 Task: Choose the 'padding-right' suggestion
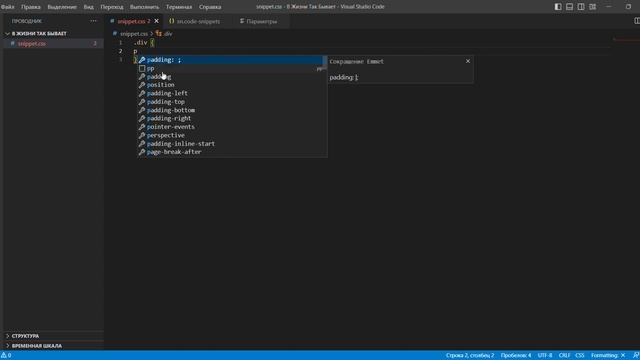click(x=231, y=118)
